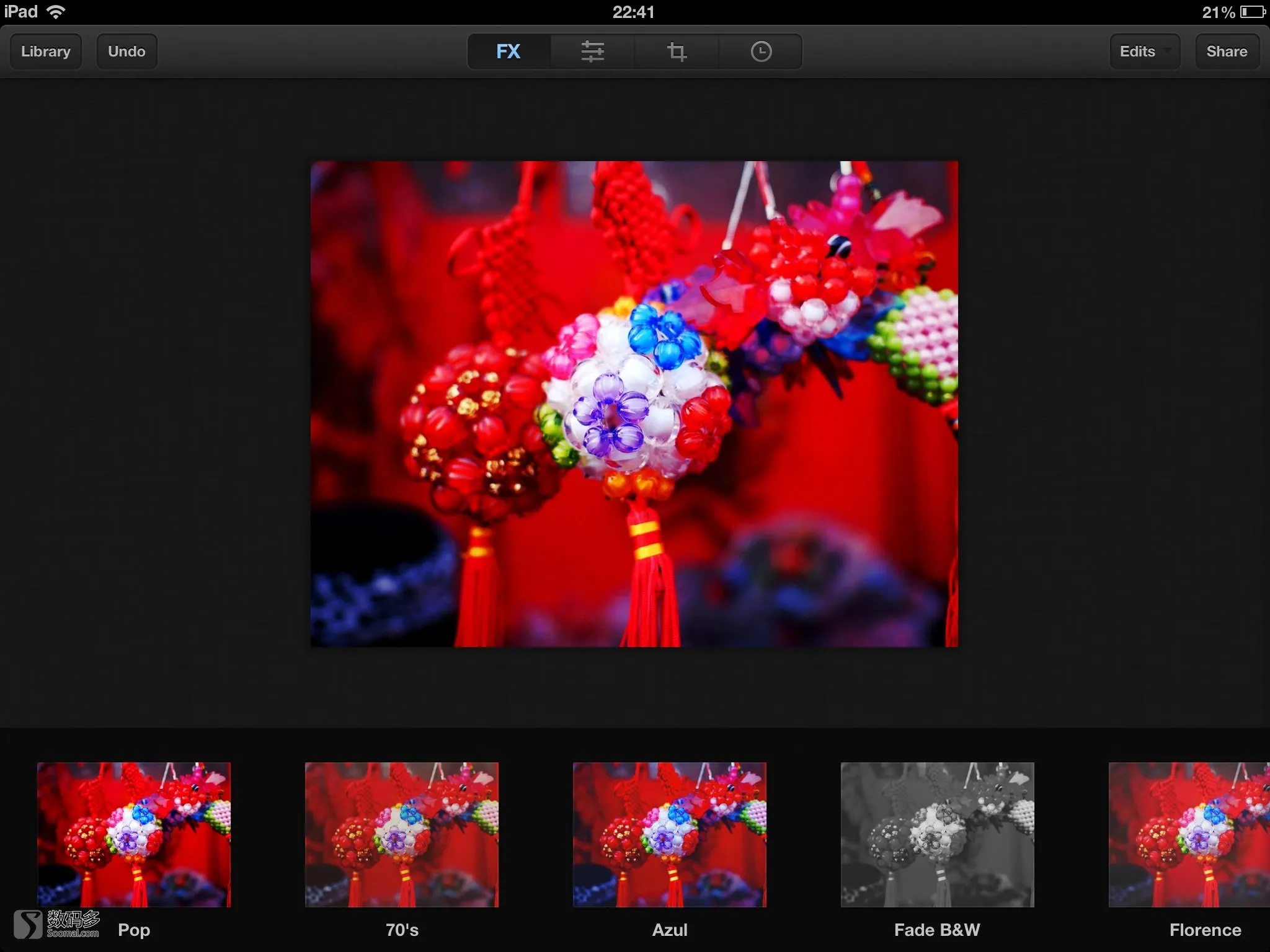Image resolution: width=1270 pixels, height=952 pixels.
Task: Tap the battery status icon
Action: (1253, 12)
